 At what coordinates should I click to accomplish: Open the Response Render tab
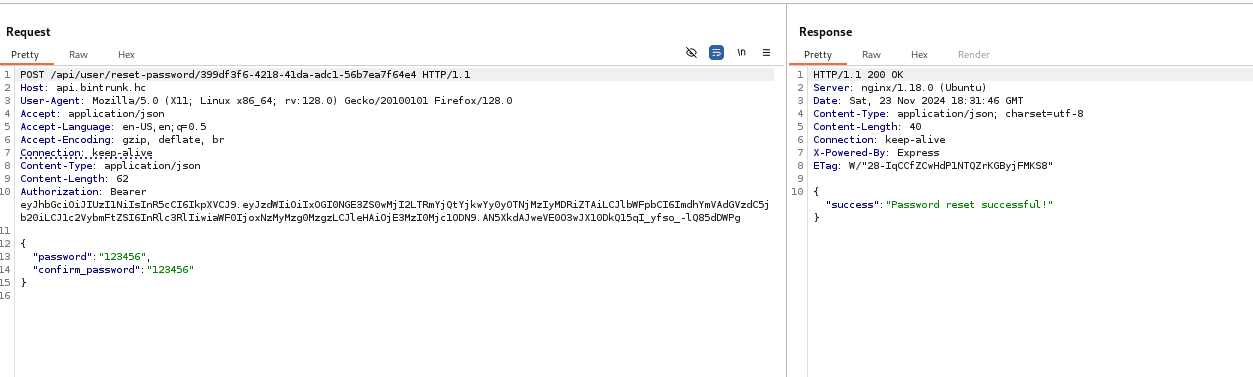pos(974,55)
